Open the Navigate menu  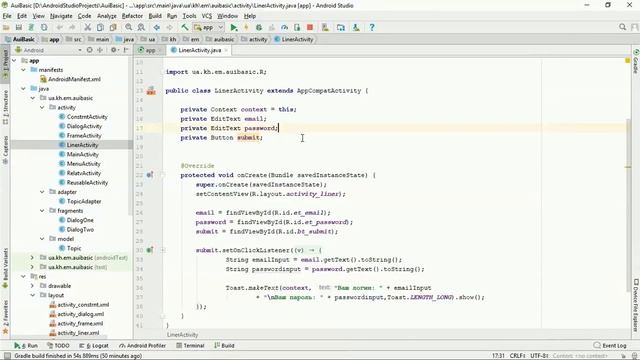pyautogui.click(x=61, y=16)
